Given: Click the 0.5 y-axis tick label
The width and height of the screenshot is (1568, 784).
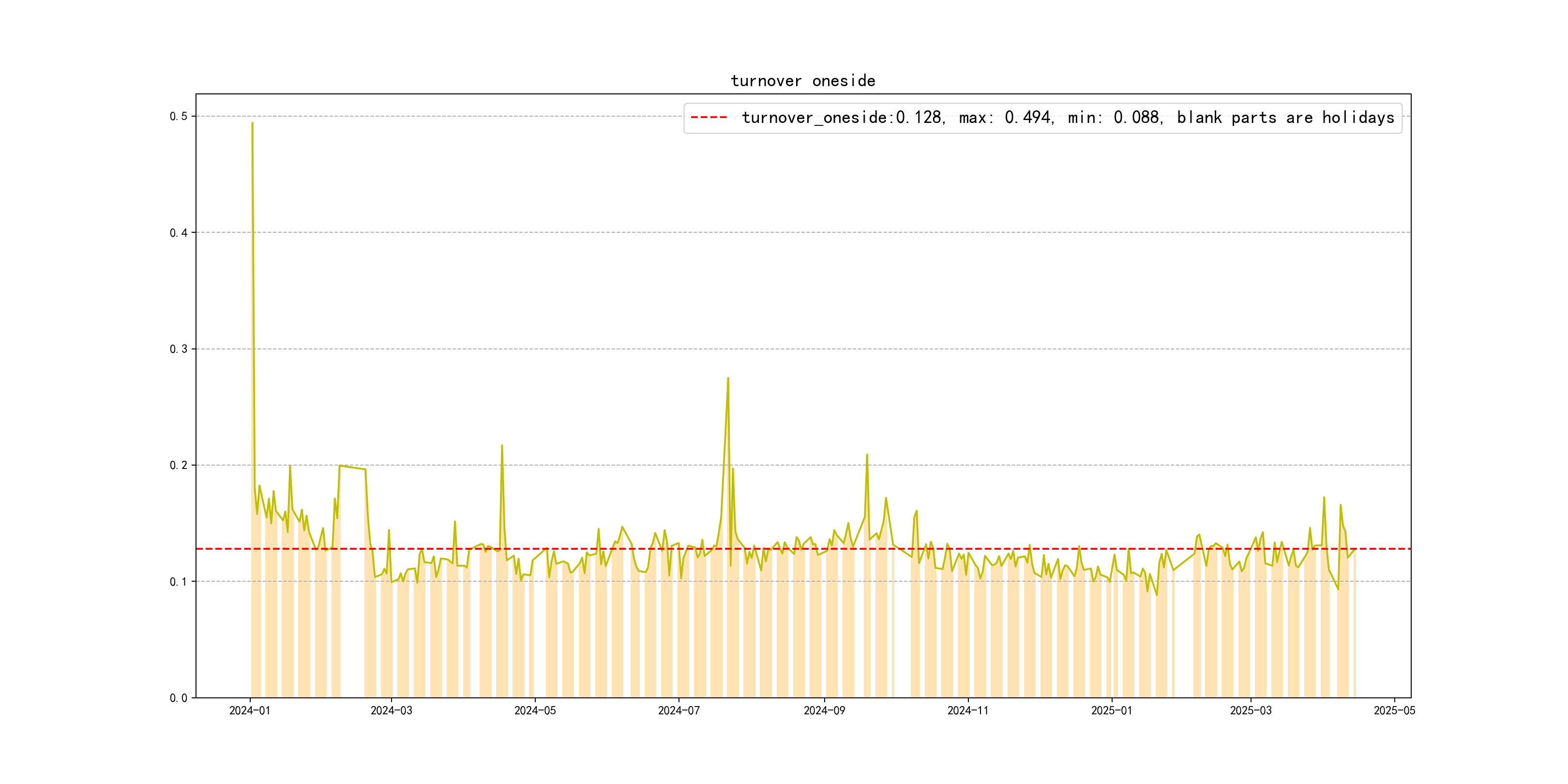Looking at the screenshot, I should [x=179, y=116].
